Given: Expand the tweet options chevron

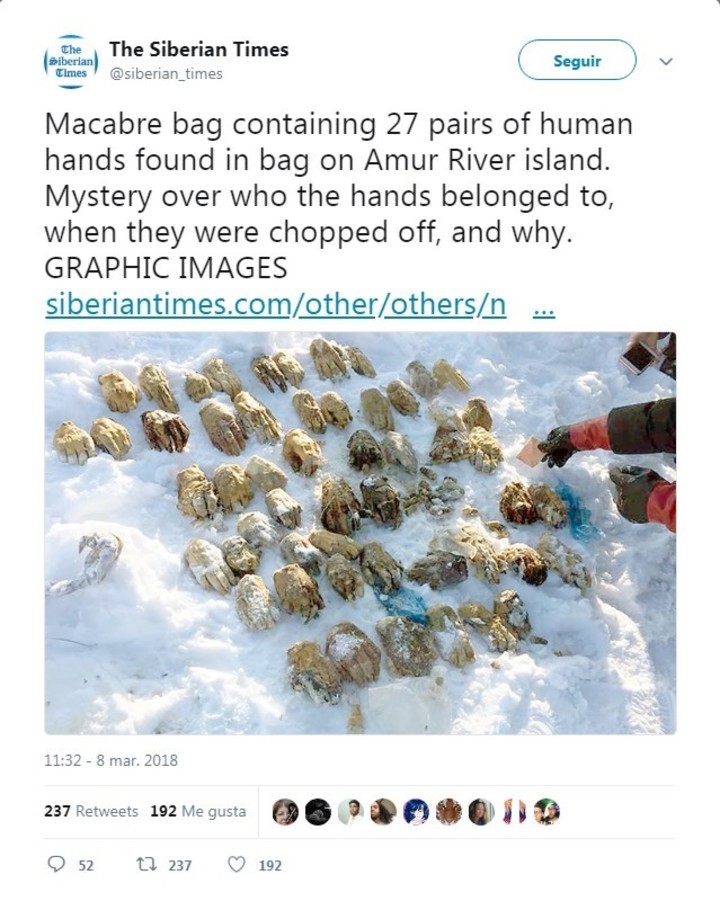Looking at the screenshot, I should coord(667,61).
